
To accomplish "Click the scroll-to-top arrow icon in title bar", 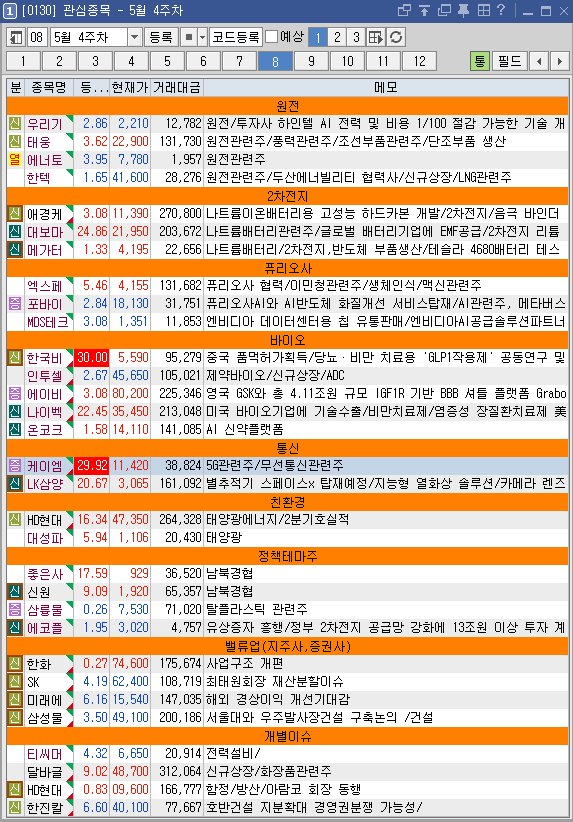I will (x=424, y=10).
